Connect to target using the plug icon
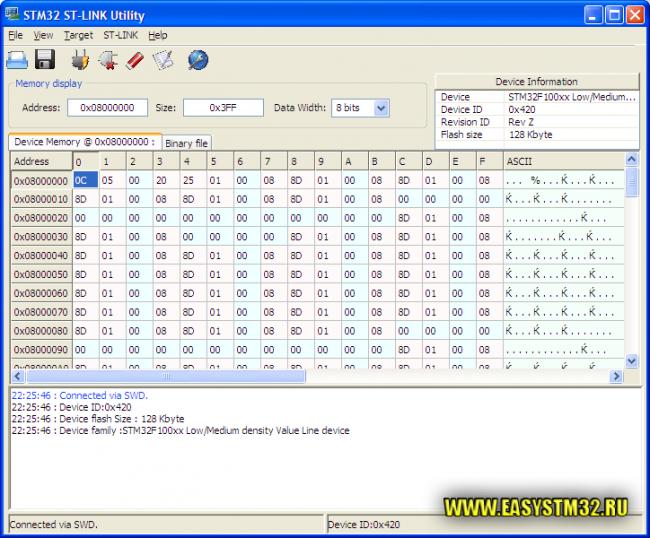The image size is (650, 538). [80, 60]
